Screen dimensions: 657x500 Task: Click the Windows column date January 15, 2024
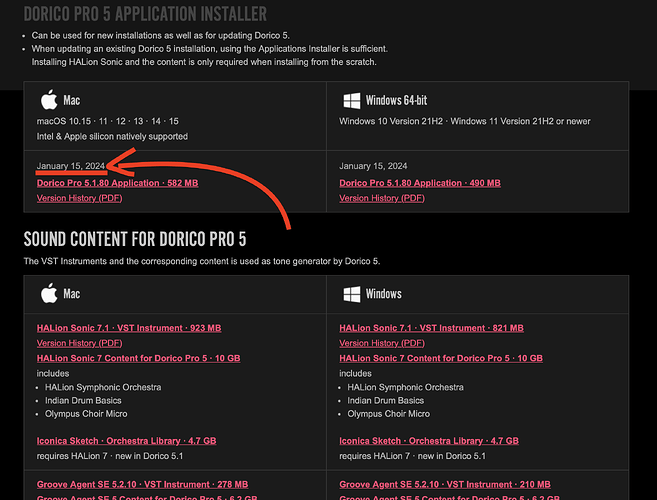coord(373,166)
